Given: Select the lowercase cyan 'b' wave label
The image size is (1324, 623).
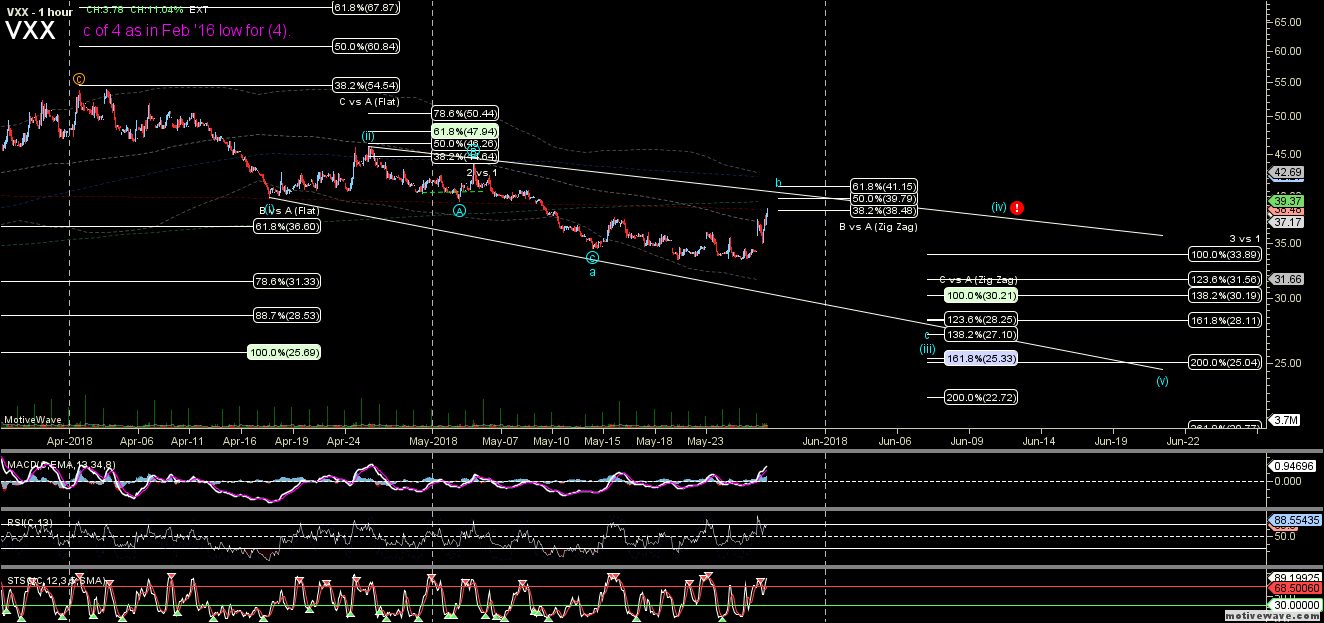Looking at the screenshot, I should click(779, 183).
